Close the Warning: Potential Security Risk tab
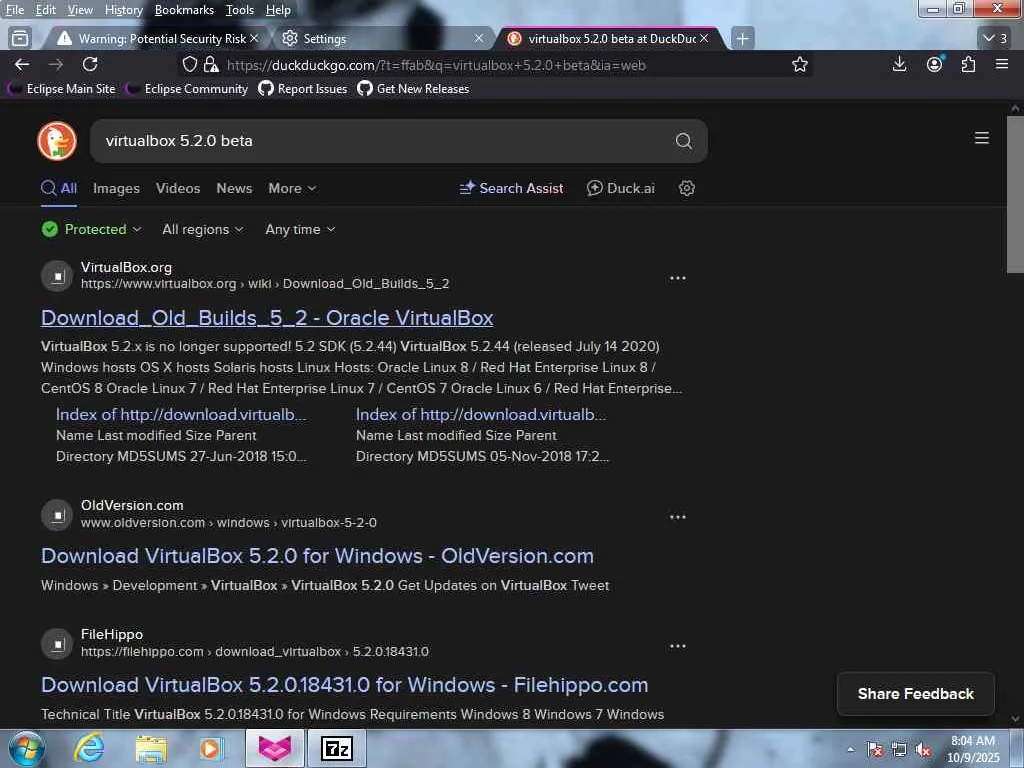 tap(254, 39)
